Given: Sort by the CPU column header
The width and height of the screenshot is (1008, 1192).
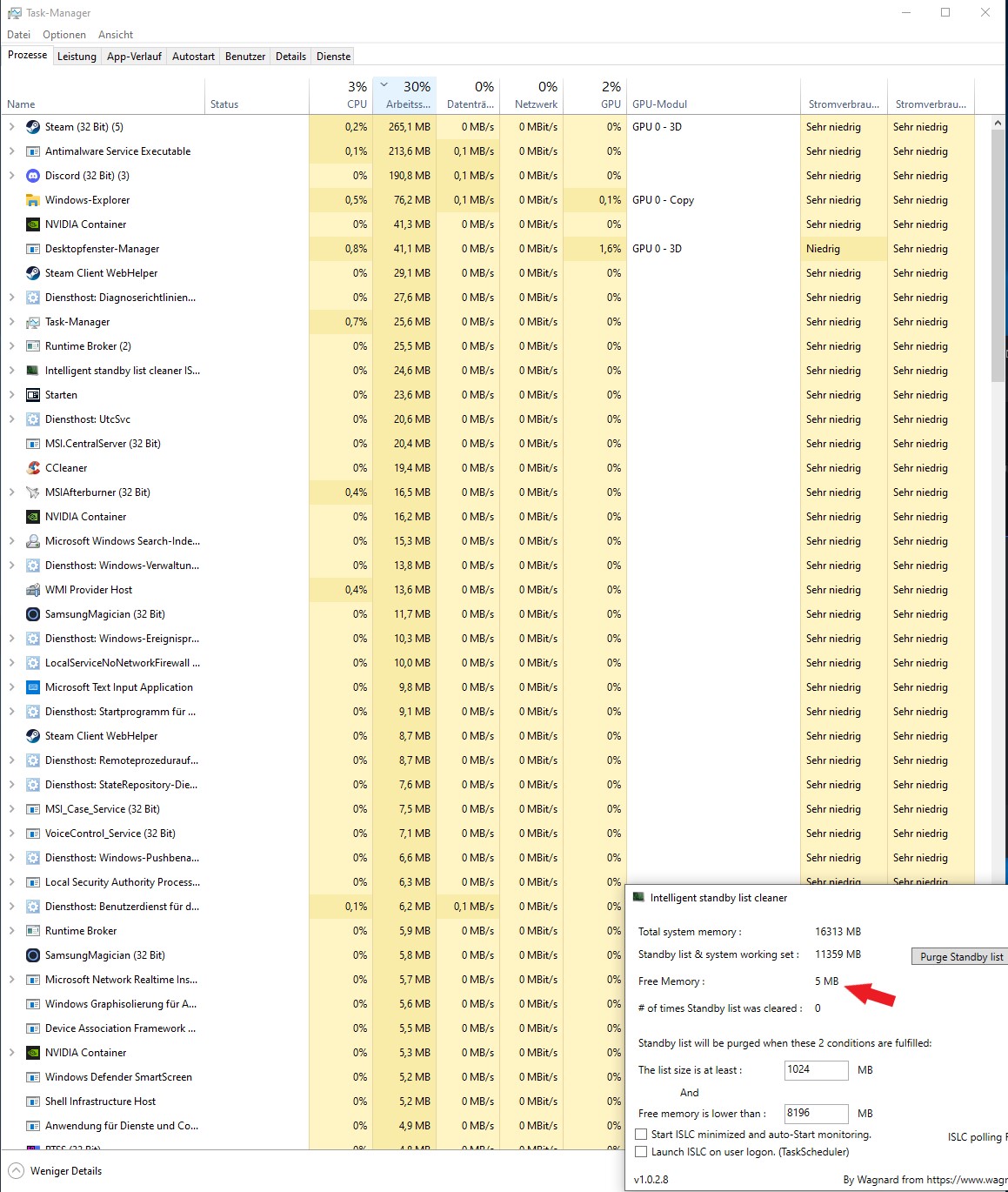Looking at the screenshot, I should pos(341,96).
